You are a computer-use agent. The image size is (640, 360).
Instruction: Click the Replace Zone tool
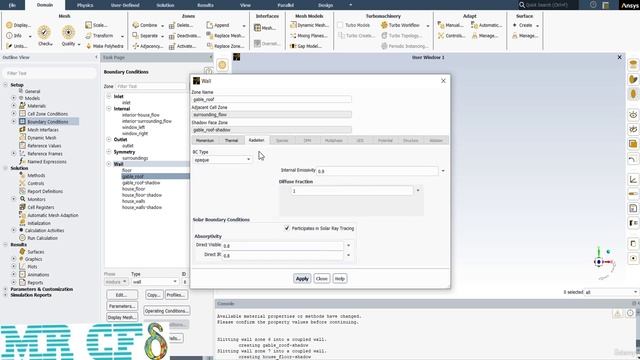pos(225,46)
